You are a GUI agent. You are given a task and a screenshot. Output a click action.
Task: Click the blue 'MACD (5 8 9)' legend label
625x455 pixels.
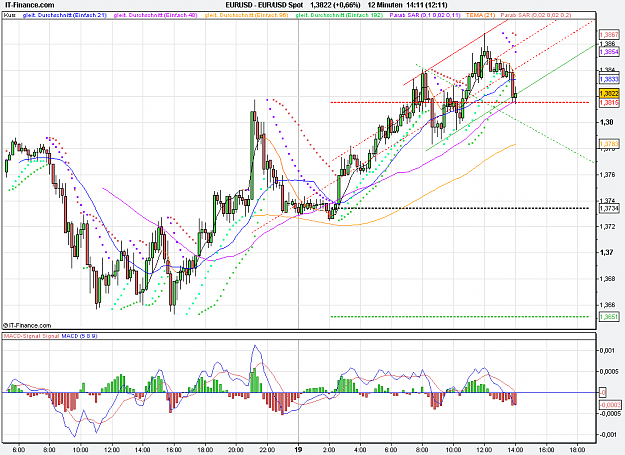(x=79, y=336)
